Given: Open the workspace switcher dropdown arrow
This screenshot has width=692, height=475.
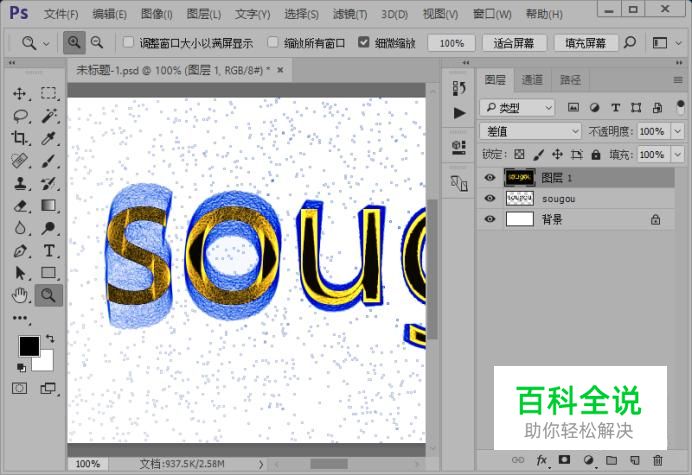Looking at the screenshot, I should point(679,43).
